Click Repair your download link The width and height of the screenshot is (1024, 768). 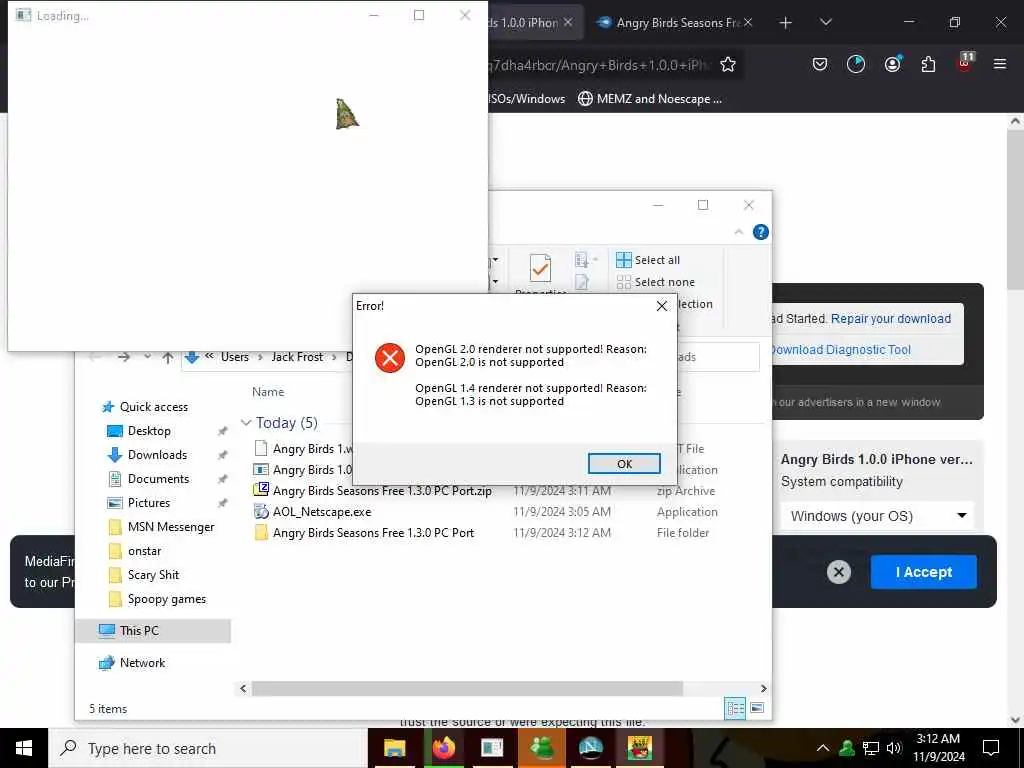coord(891,319)
